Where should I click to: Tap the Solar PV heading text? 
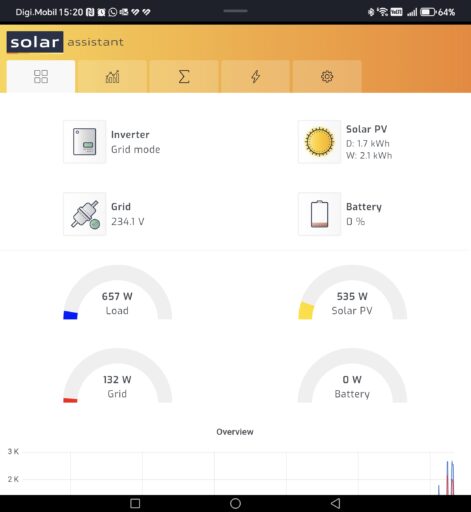[366, 129]
